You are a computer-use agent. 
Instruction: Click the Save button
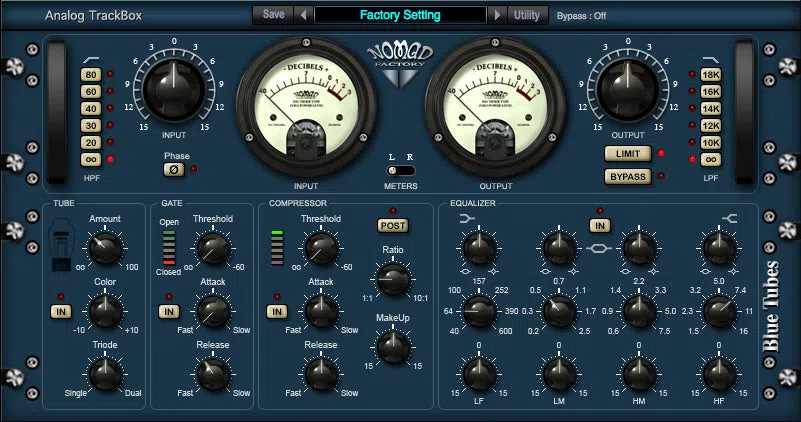273,15
